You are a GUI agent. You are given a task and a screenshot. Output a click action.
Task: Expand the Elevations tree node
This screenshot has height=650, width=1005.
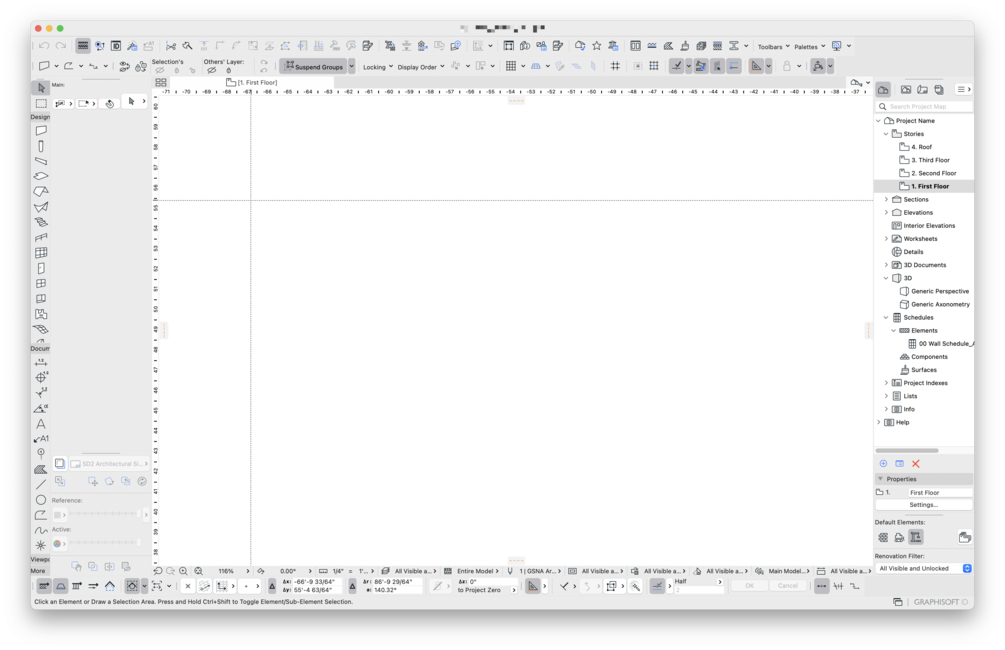tap(886, 212)
